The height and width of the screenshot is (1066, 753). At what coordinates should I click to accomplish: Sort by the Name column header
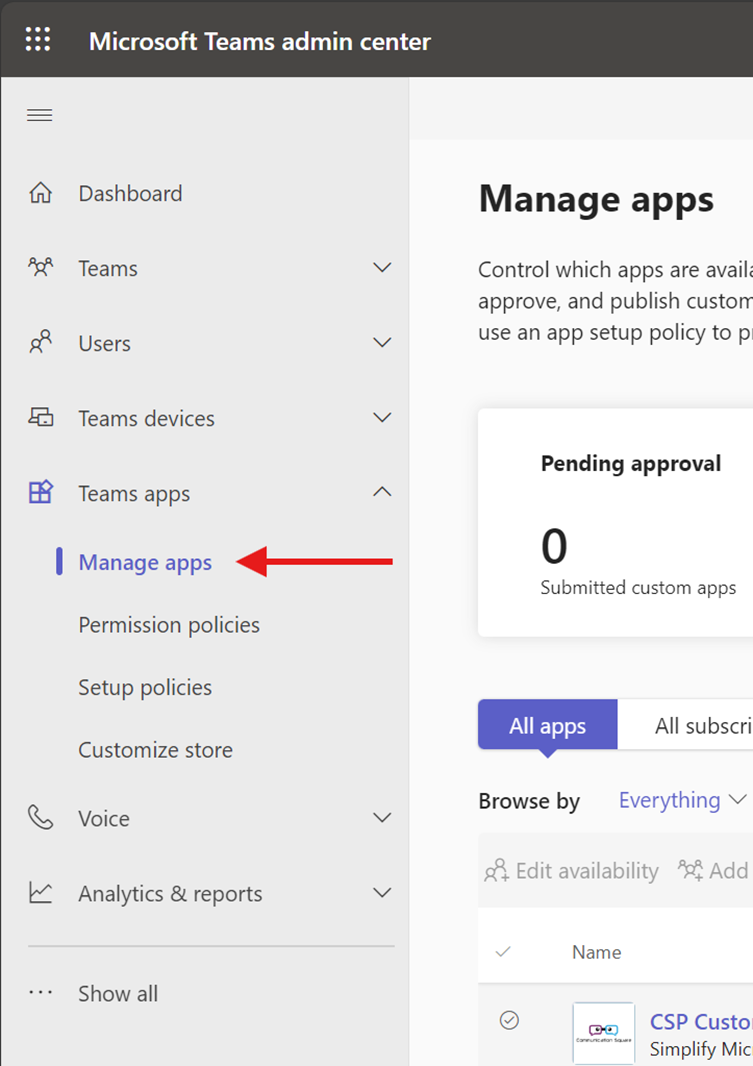click(596, 952)
